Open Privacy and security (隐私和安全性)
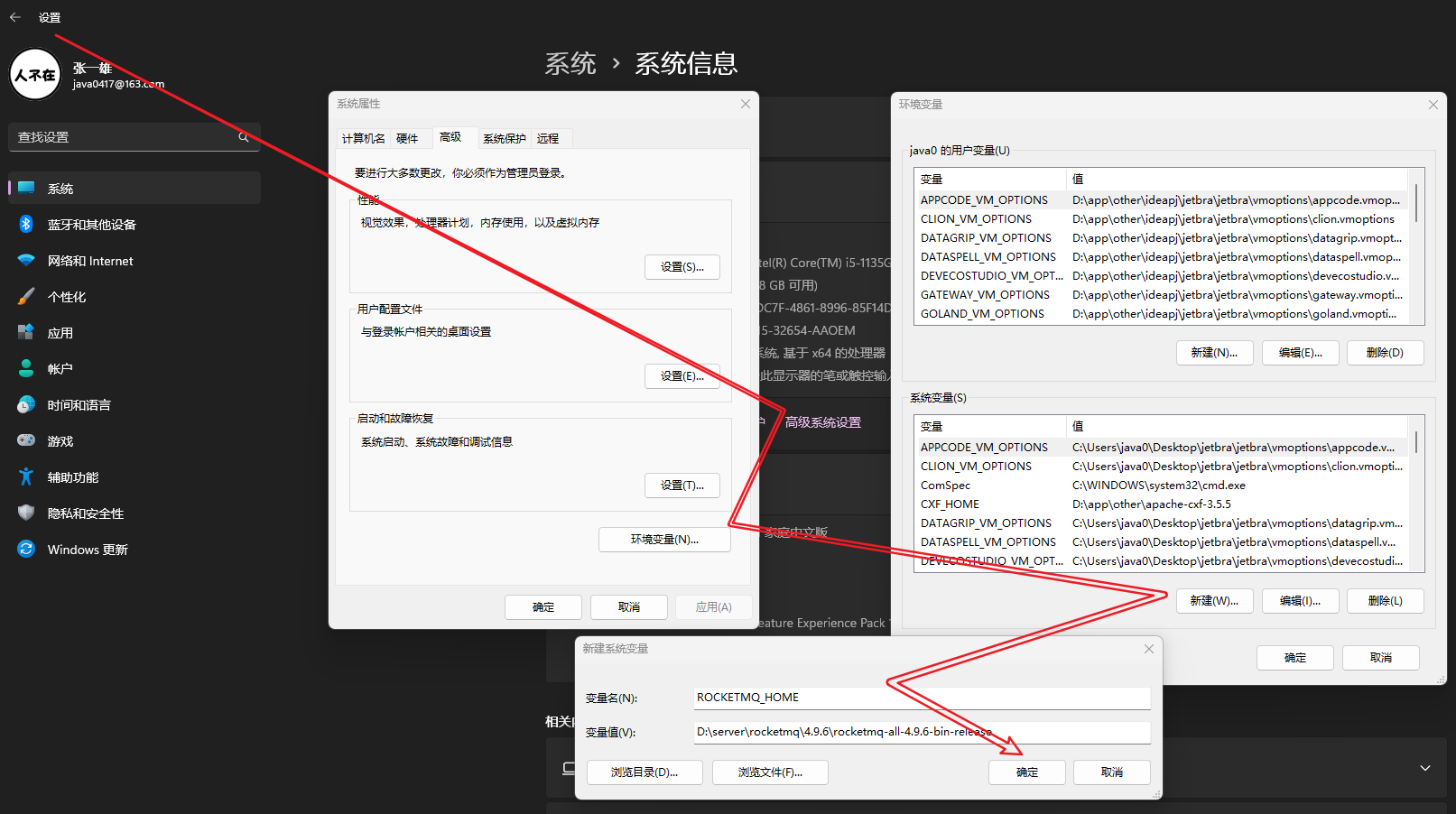This screenshot has width=1456, height=814. [86, 513]
